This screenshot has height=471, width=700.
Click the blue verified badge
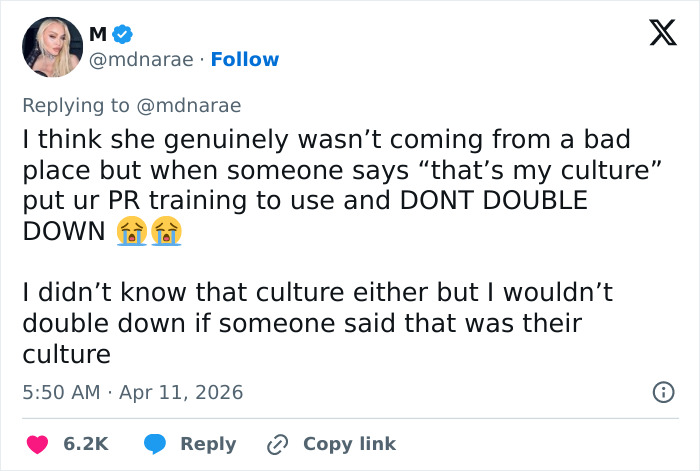[x=123, y=35]
